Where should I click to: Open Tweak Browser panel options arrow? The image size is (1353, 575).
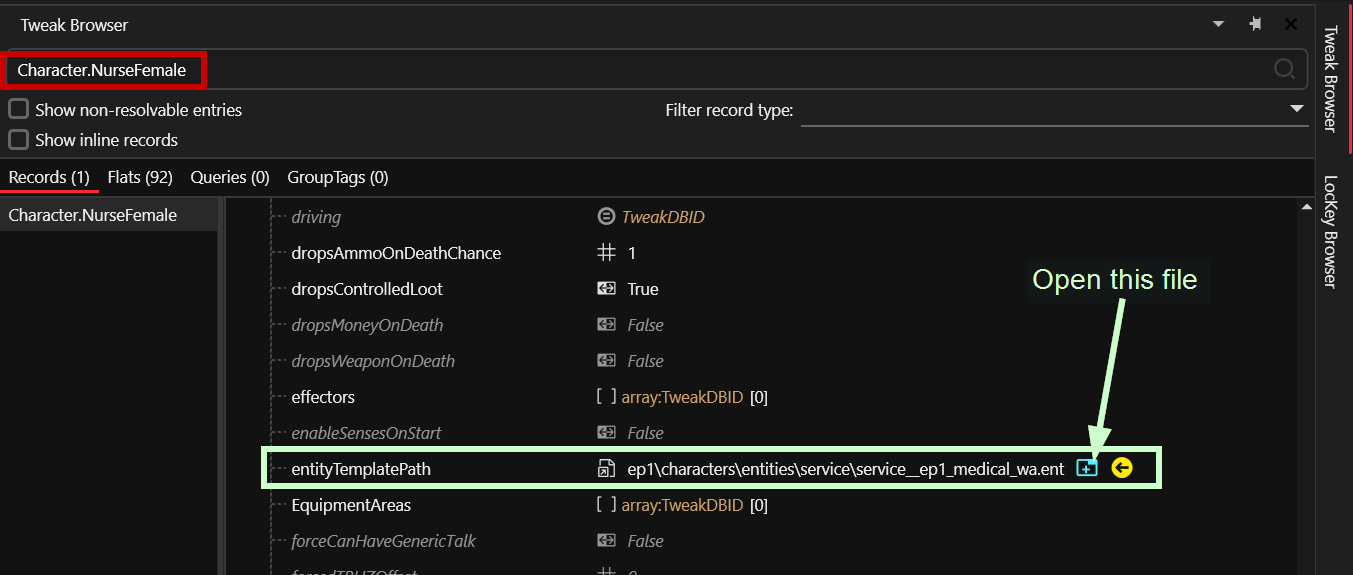point(1218,25)
